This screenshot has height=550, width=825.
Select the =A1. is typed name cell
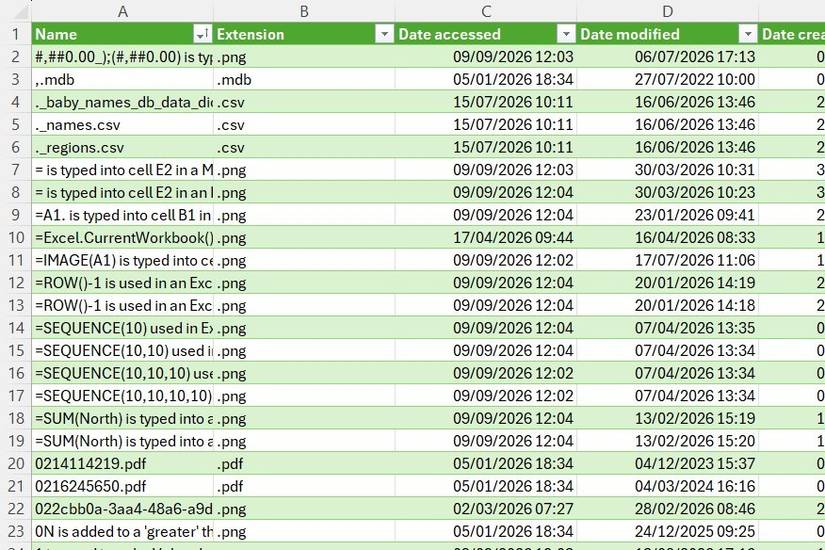[123, 215]
